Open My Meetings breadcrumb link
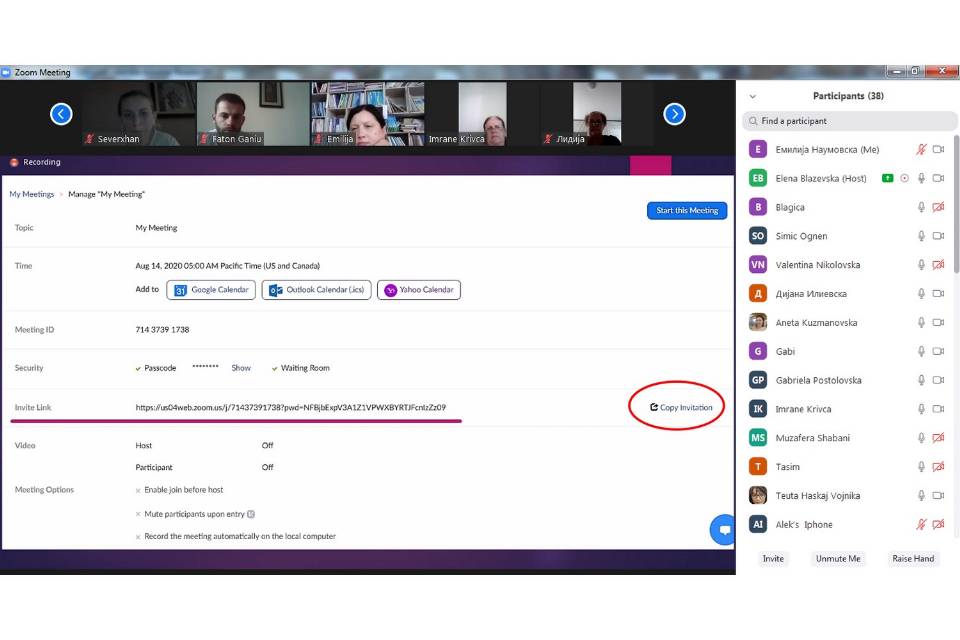 click(x=32, y=194)
